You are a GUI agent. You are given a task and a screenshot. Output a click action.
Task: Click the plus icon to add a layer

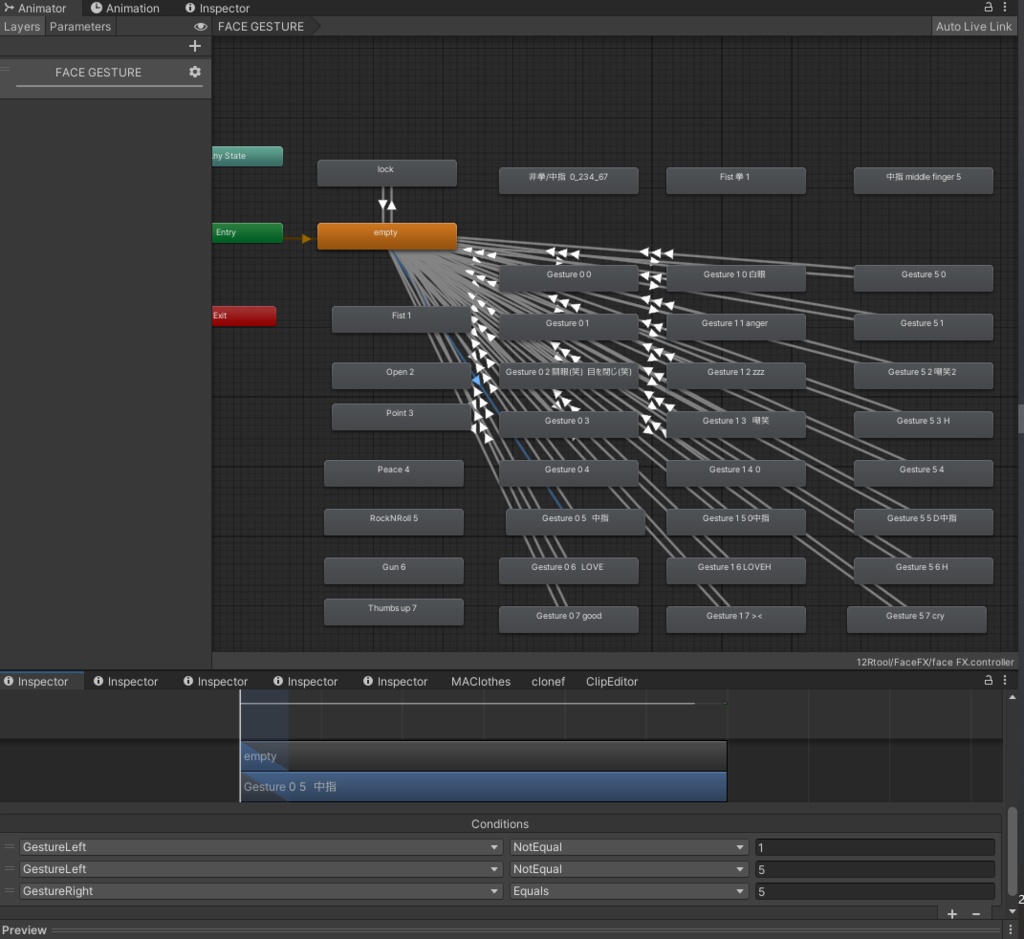coord(195,46)
